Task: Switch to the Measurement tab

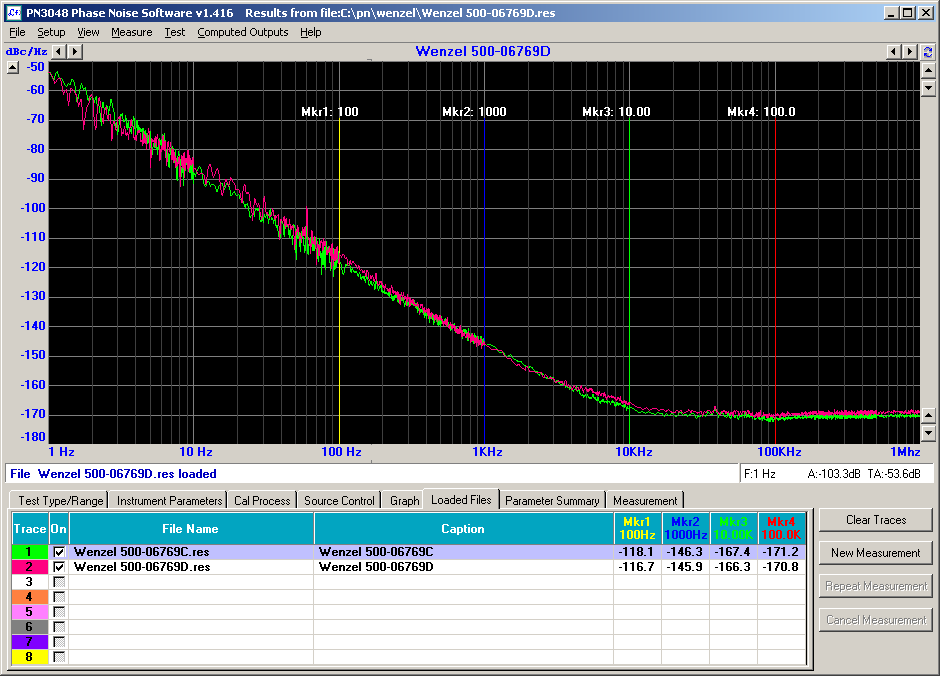Action: (x=645, y=500)
